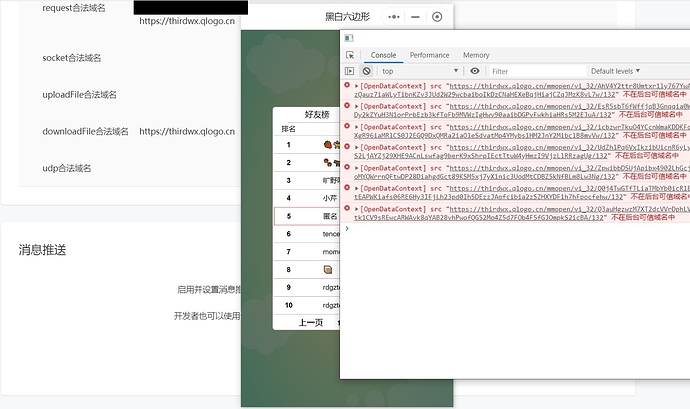This screenshot has height=409, width=690.
Task: Click the request合法域名 label
Action: point(73,8)
